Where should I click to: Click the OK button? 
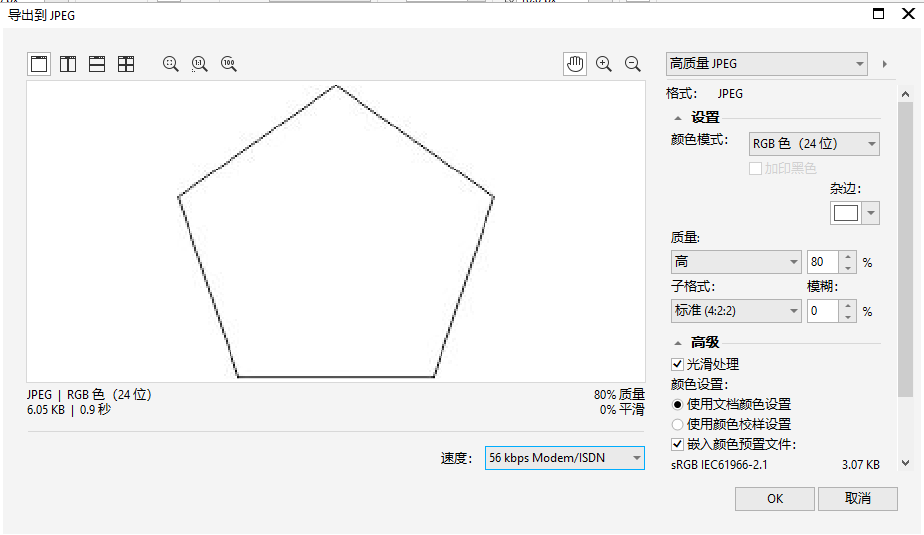point(775,498)
